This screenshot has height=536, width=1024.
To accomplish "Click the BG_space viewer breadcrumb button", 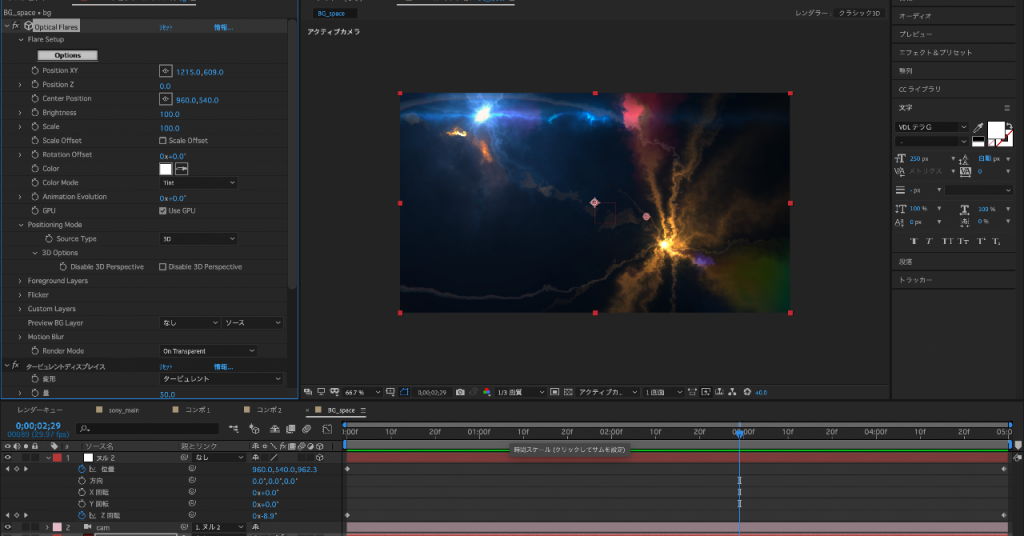I will tap(334, 13).
